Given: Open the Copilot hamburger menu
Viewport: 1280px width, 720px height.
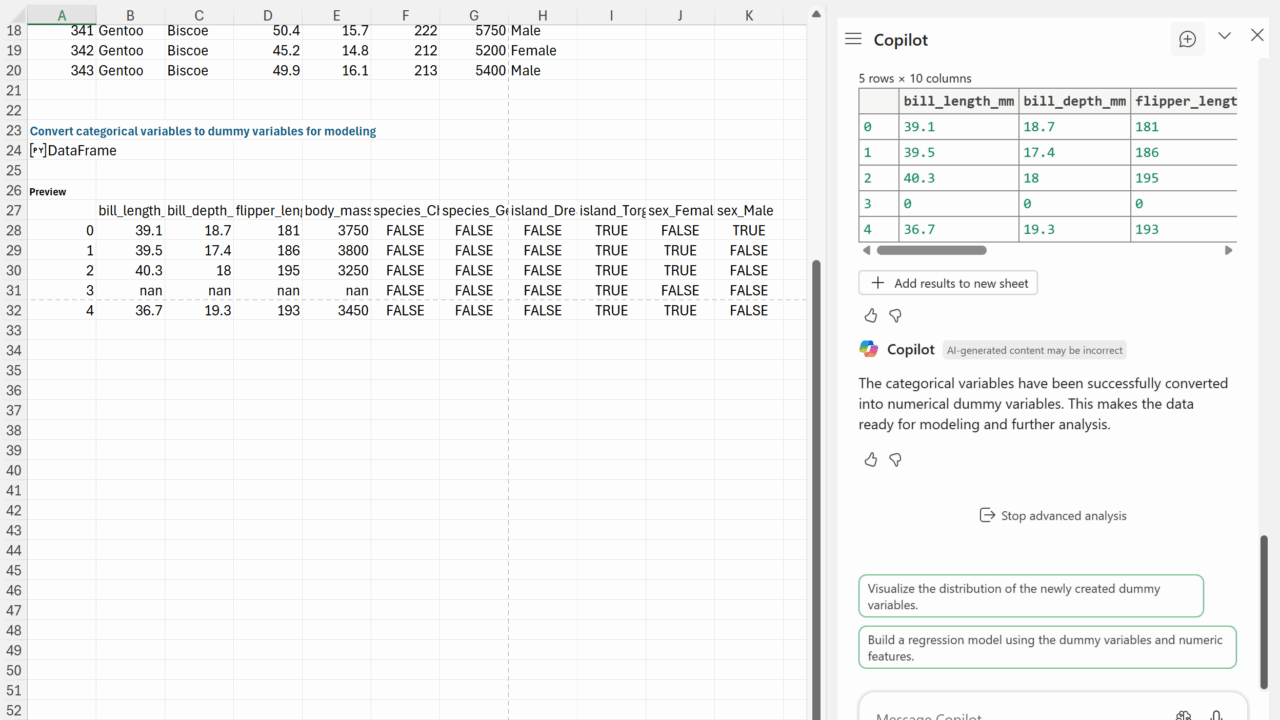Looking at the screenshot, I should click(853, 39).
